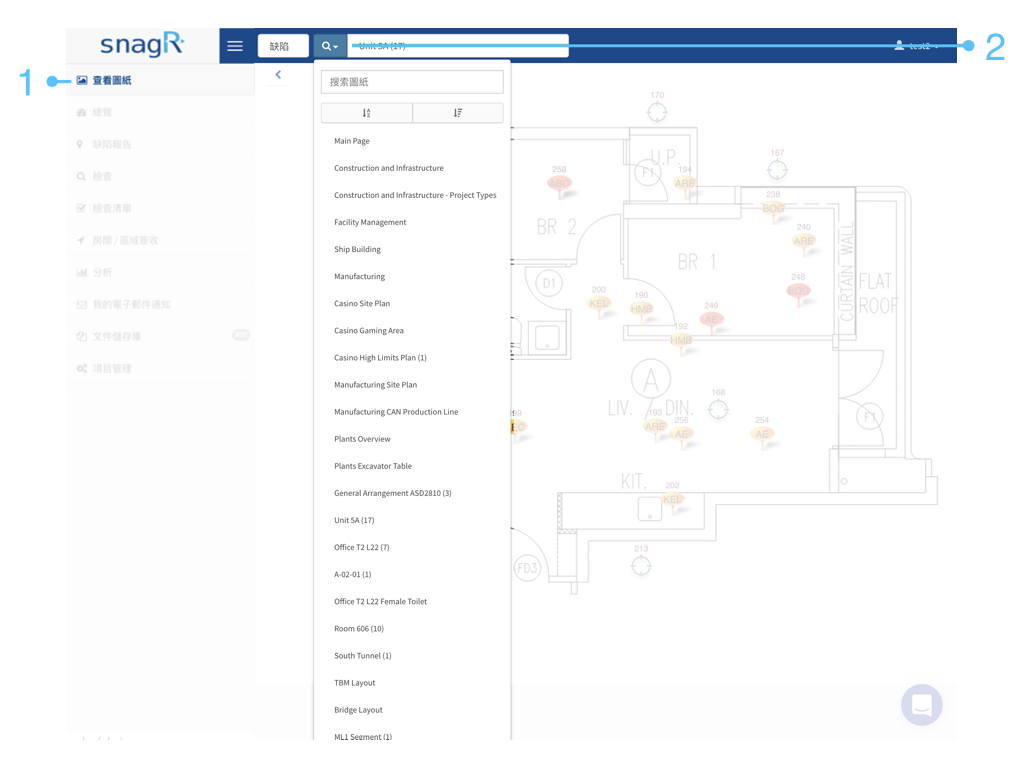This screenshot has width=1024, height=768.
Task: Click the 項目管理 gears icon
Action: coord(82,368)
